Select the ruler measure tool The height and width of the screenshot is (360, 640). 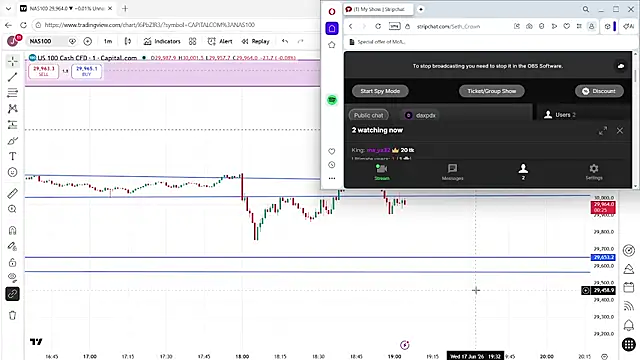tap(13, 193)
